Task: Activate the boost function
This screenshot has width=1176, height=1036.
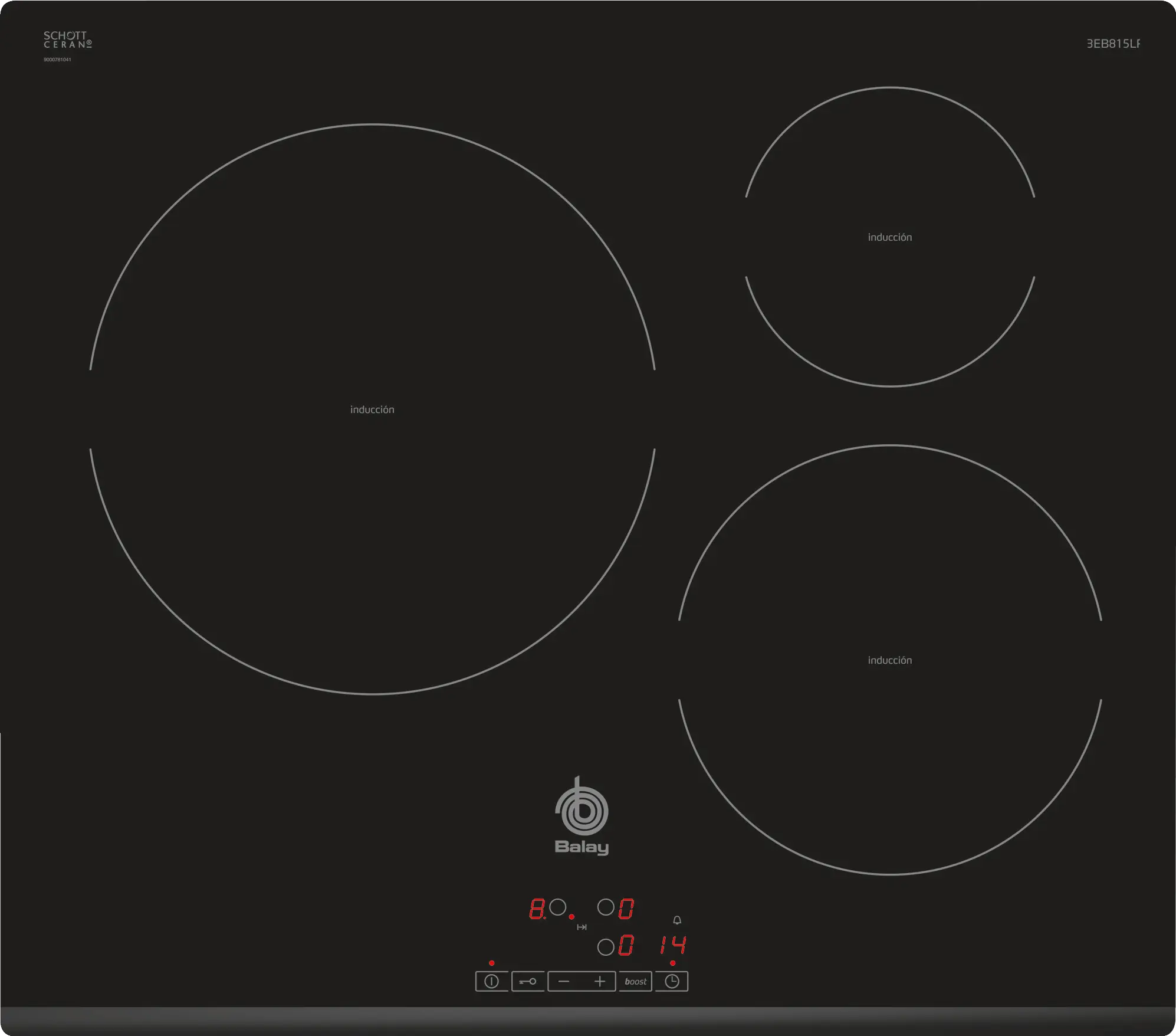Action: tap(635, 981)
